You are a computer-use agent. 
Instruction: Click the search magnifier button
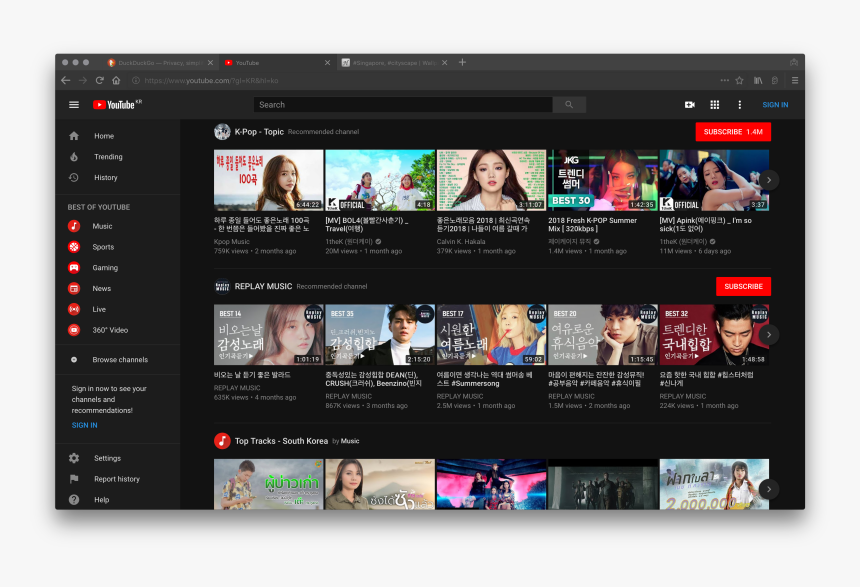click(x=569, y=105)
